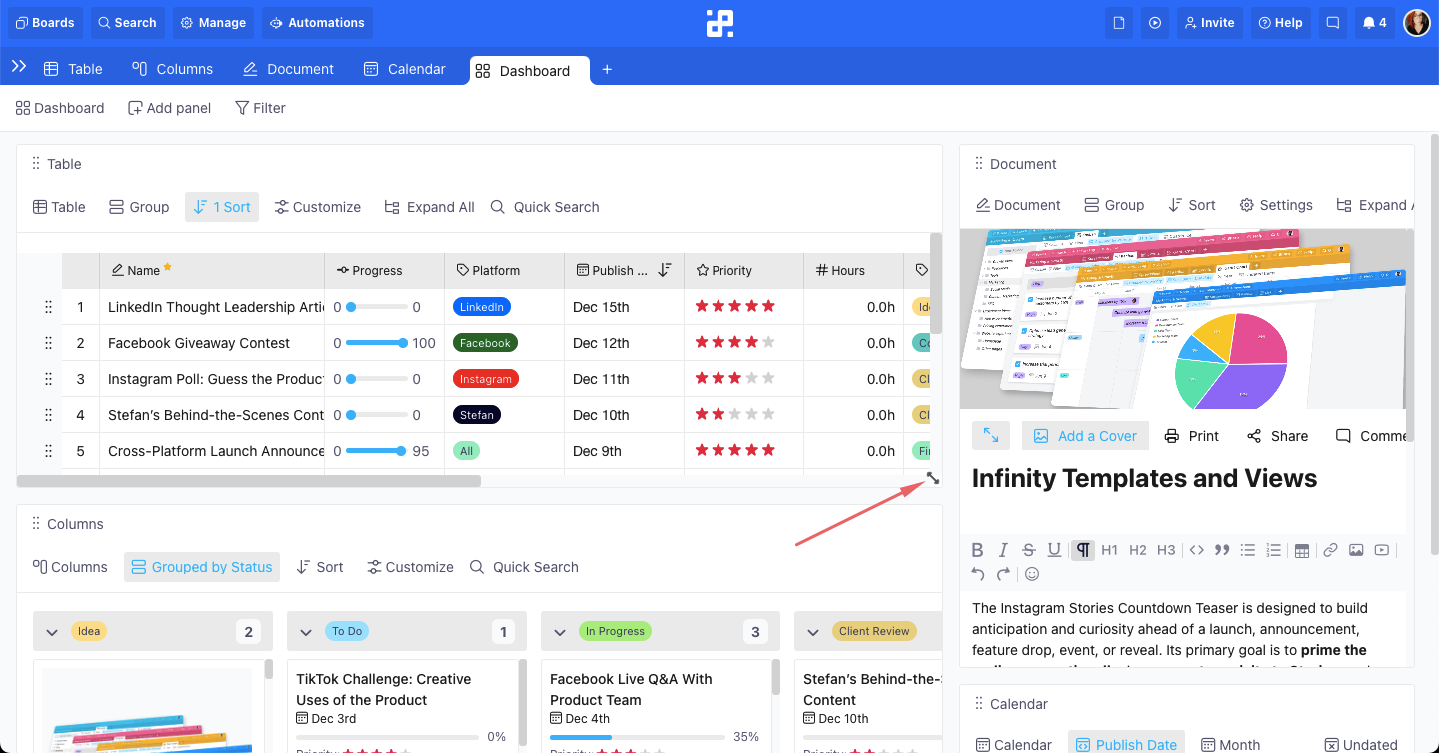Click the code block icon in document toolbar
This screenshot has height=753, width=1439.
click(1195, 549)
